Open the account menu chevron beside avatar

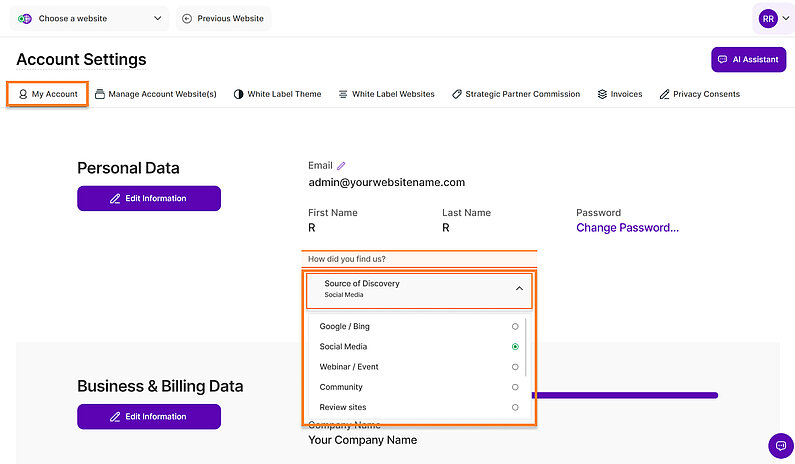785,18
